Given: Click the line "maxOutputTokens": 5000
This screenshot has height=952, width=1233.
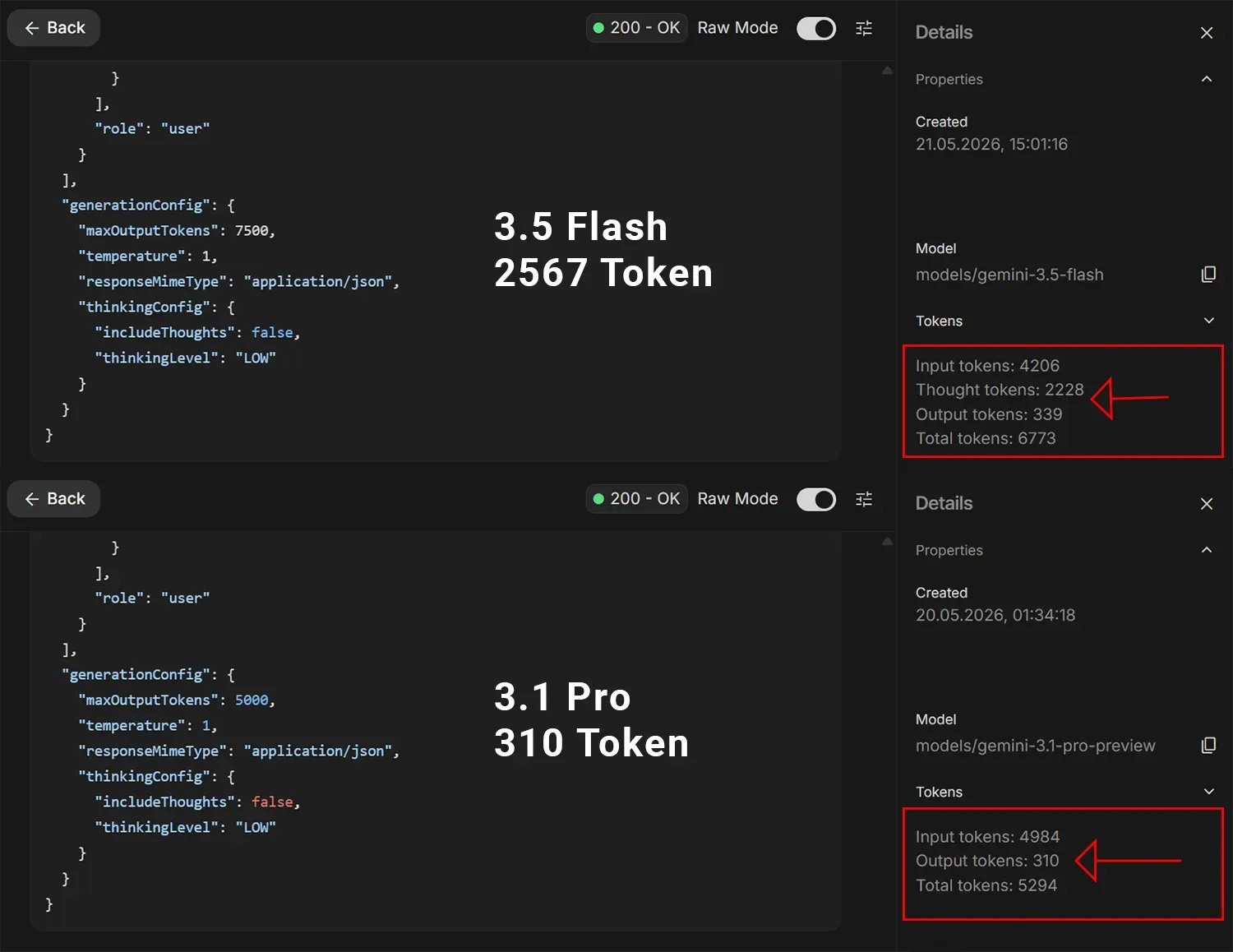Looking at the screenshot, I should point(177,700).
